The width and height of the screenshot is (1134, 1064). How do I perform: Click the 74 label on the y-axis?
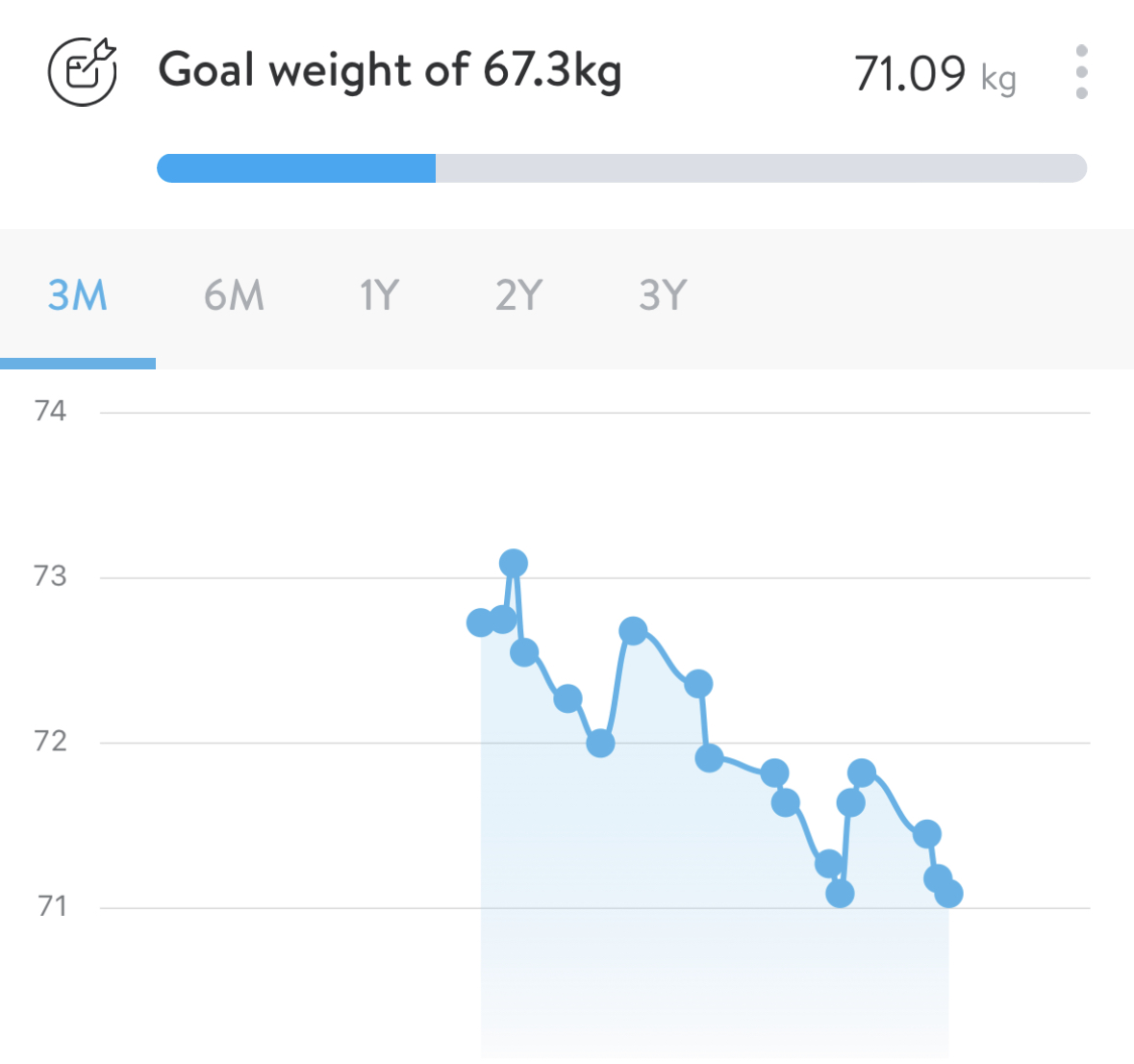[x=50, y=411]
